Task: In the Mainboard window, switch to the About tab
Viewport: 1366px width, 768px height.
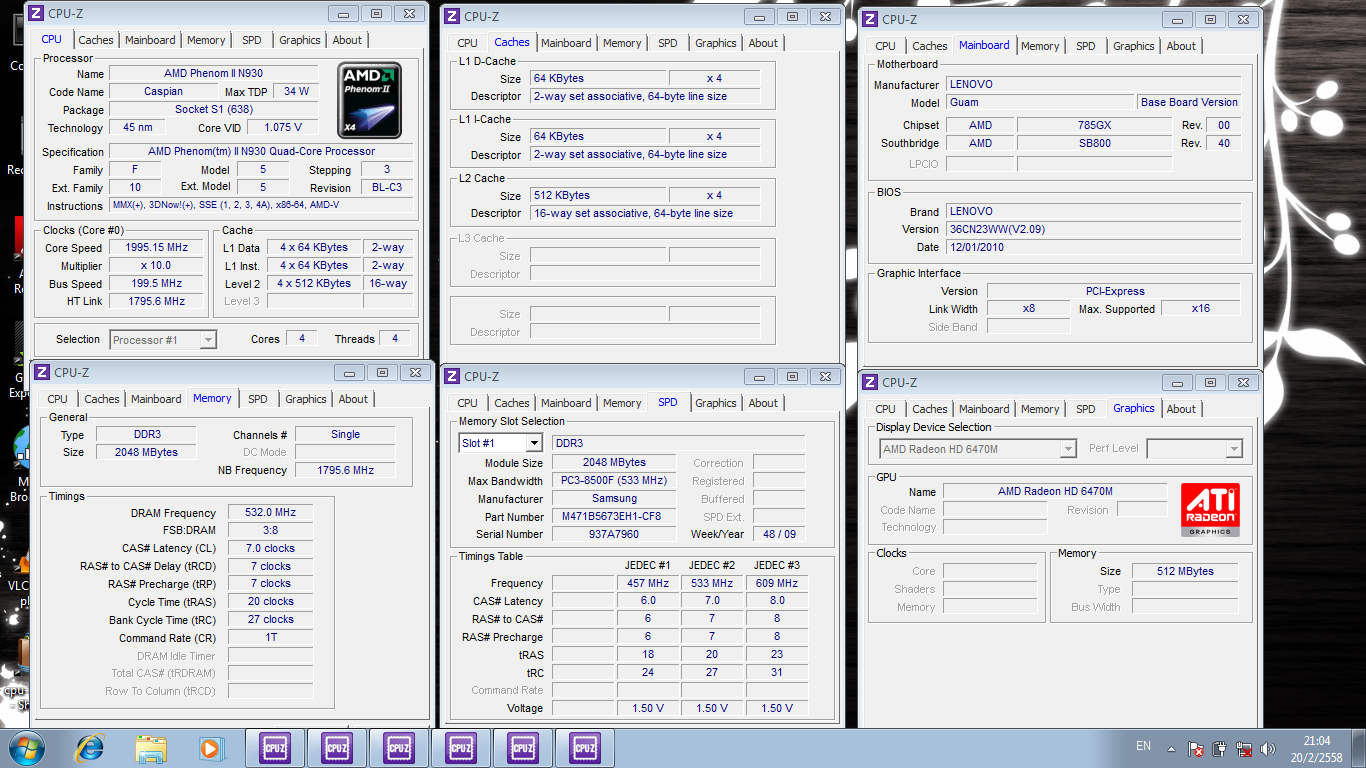Action: click(x=1181, y=46)
